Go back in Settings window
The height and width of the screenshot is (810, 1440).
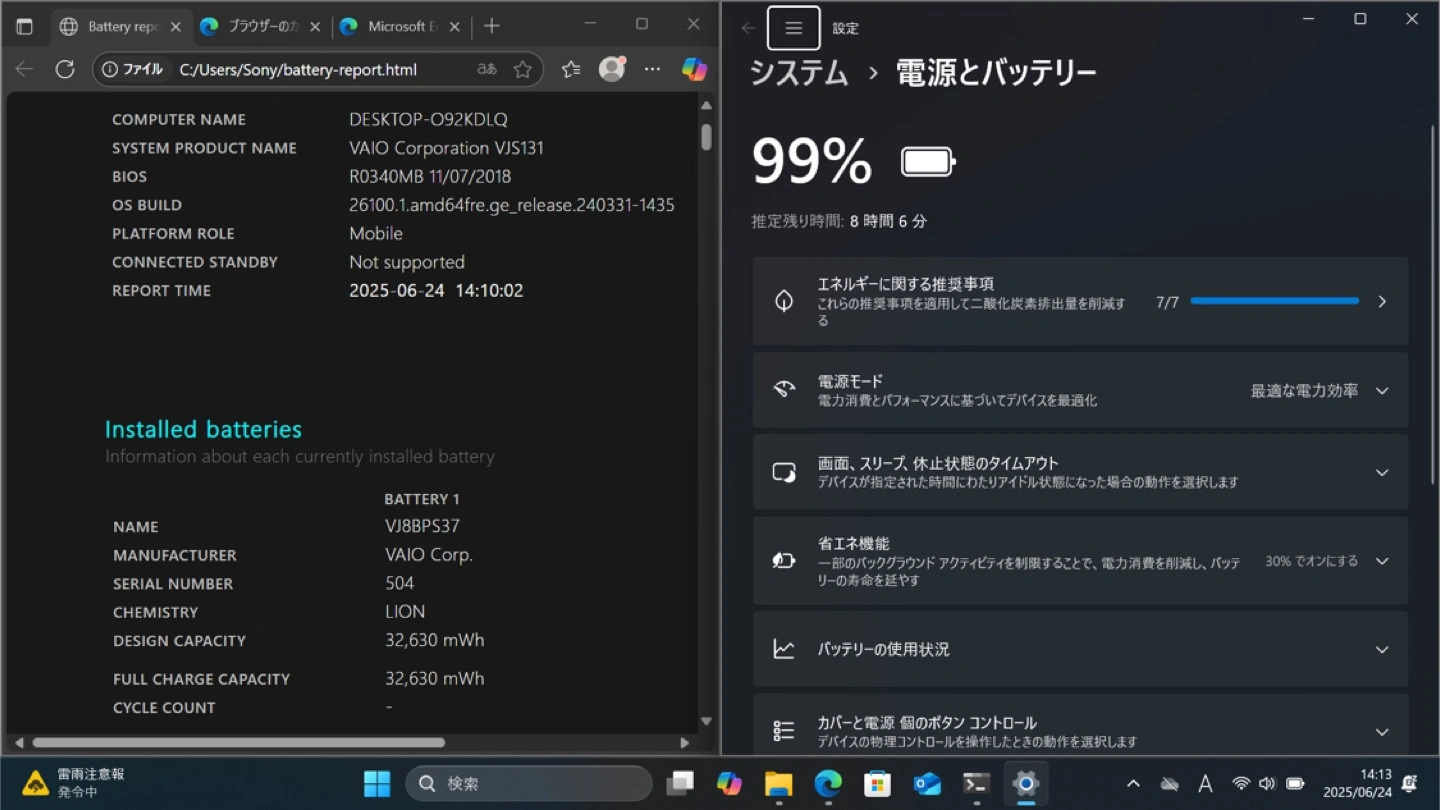click(748, 28)
